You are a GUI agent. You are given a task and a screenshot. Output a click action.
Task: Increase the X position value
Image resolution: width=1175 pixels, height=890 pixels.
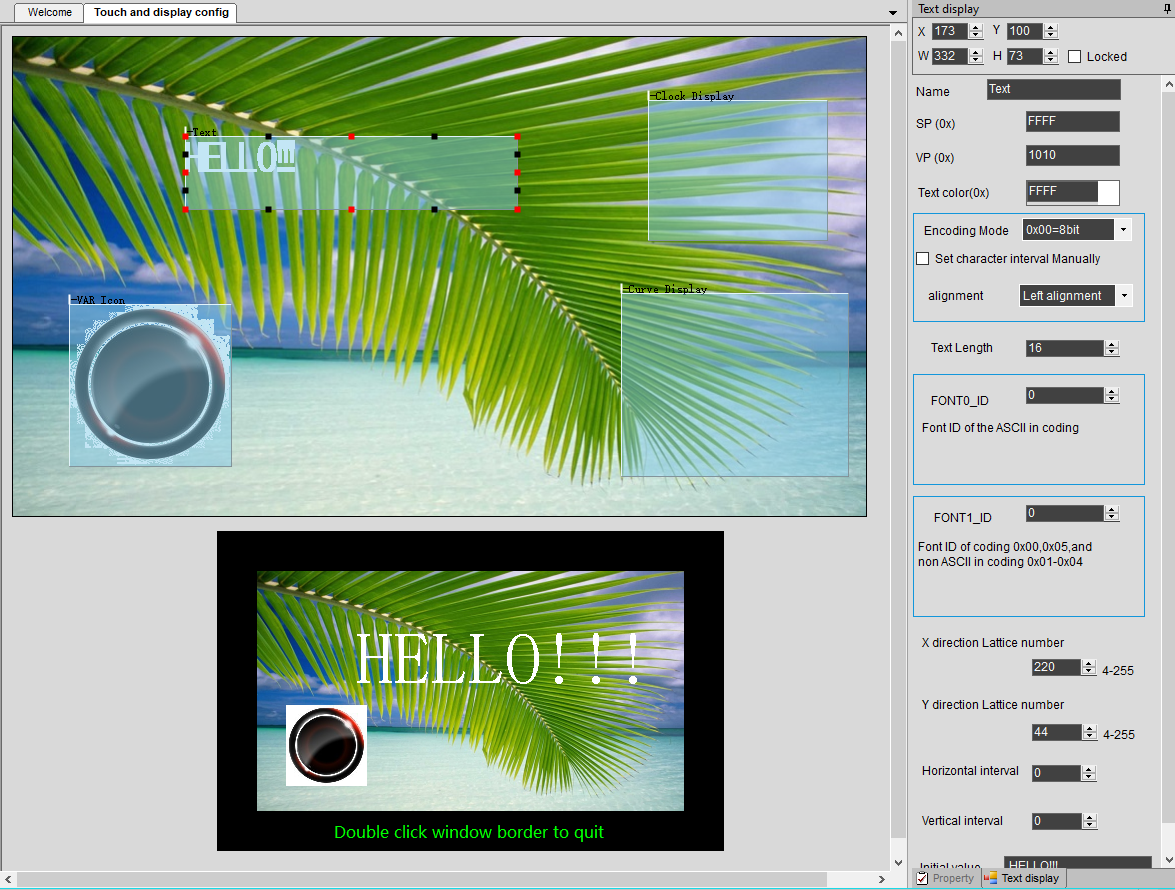[976, 28]
